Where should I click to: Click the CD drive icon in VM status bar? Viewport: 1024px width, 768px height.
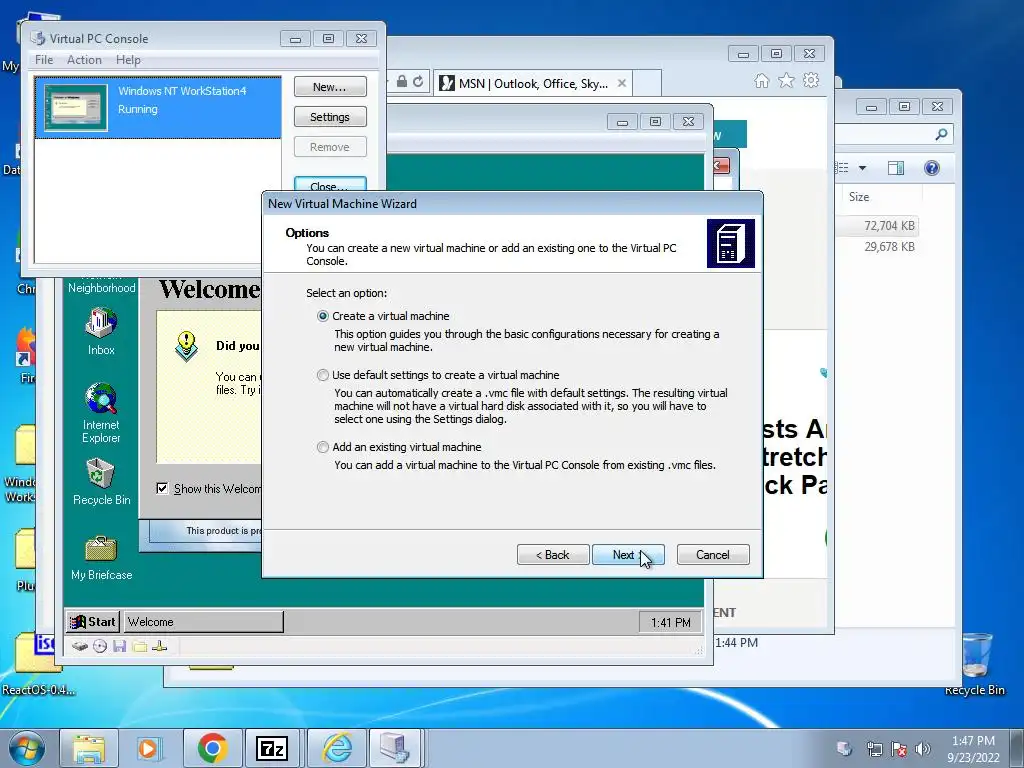coord(100,647)
